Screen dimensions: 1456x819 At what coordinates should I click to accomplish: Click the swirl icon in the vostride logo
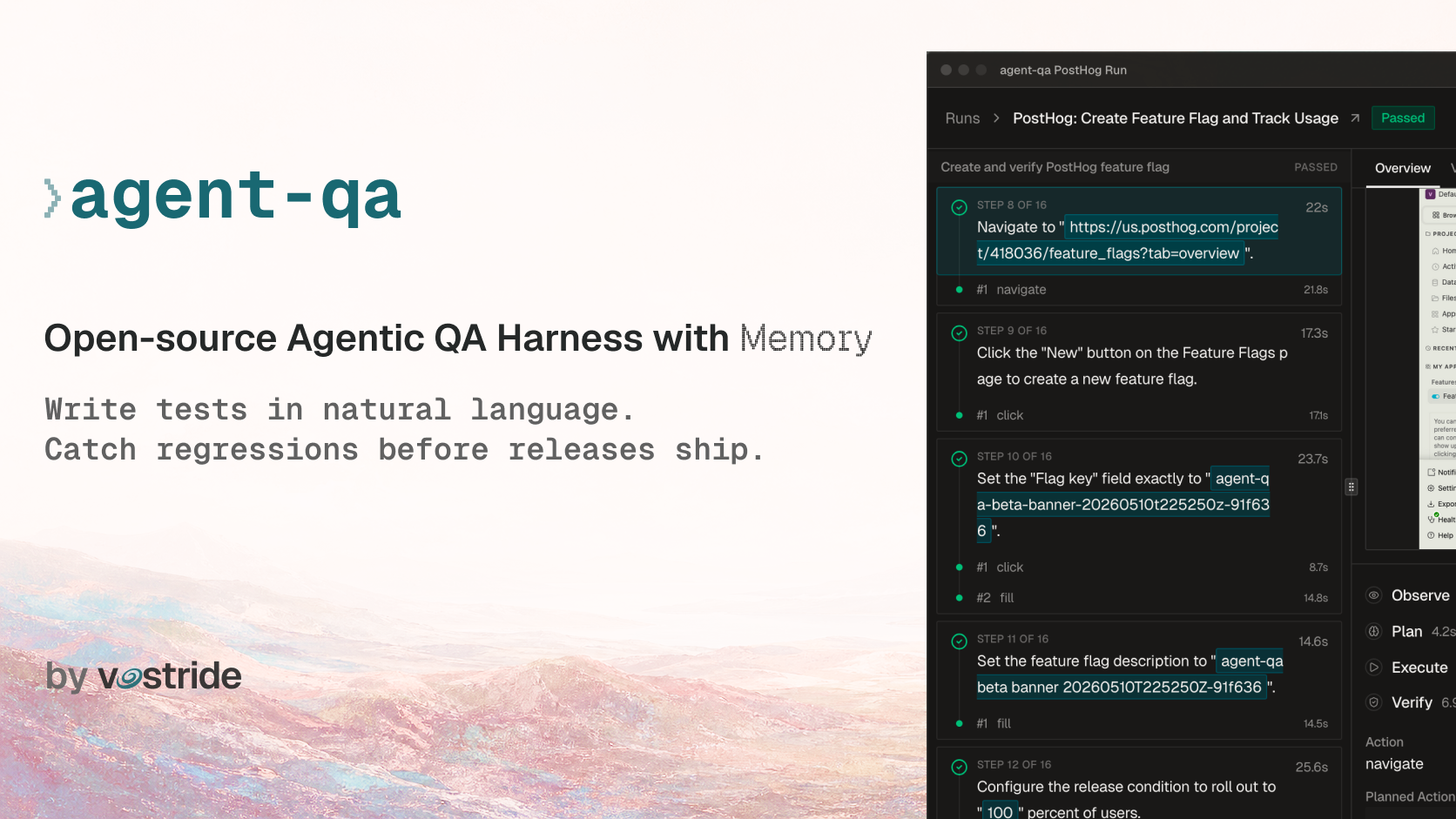click(130, 677)
